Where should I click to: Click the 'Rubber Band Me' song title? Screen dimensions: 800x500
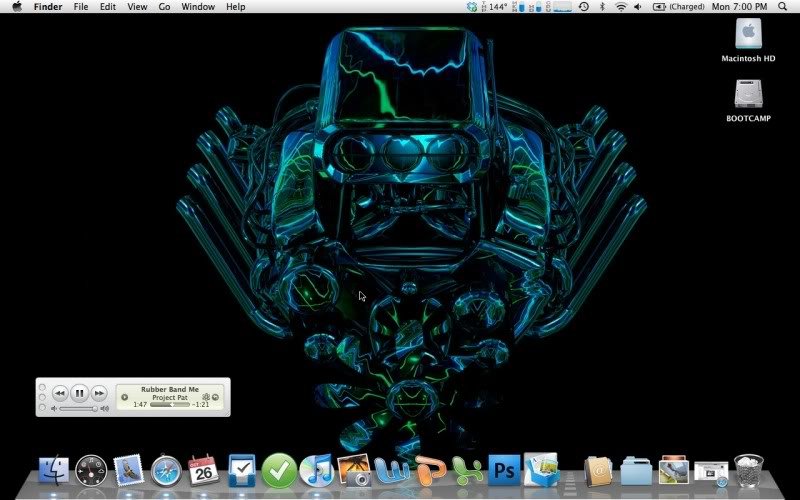(170, 389)
